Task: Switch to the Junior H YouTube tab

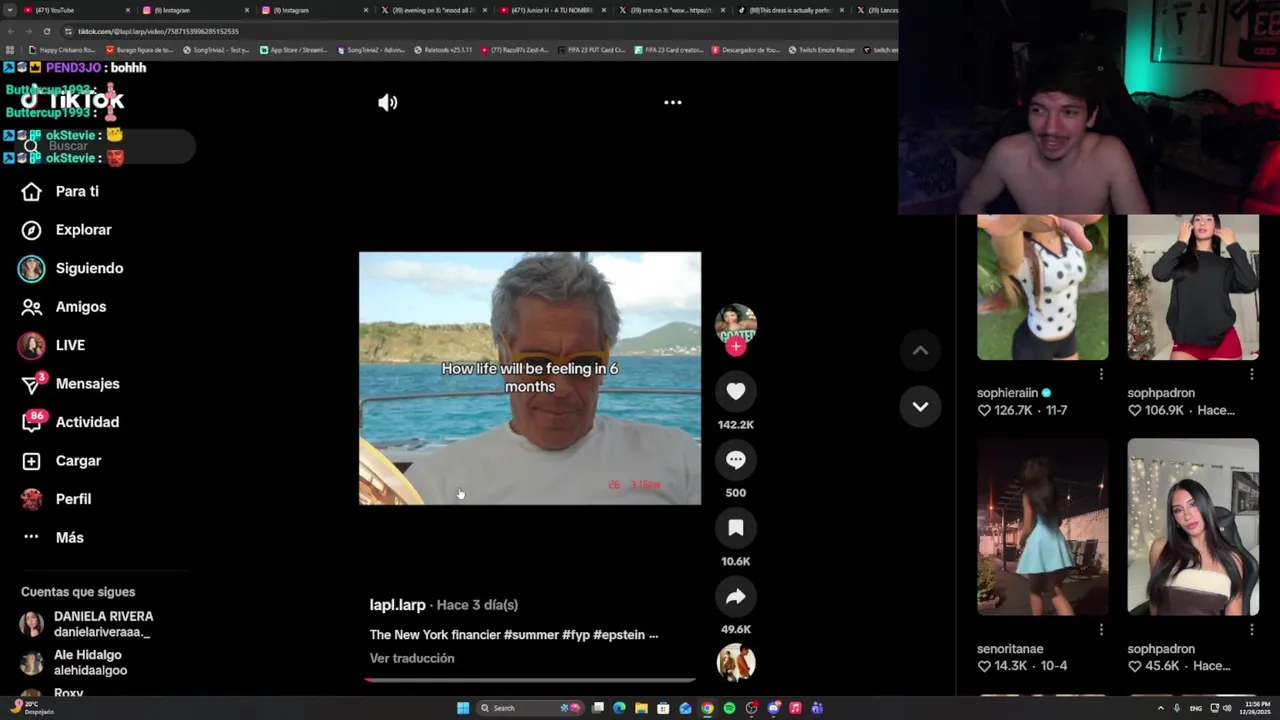Action: (553, 10)
